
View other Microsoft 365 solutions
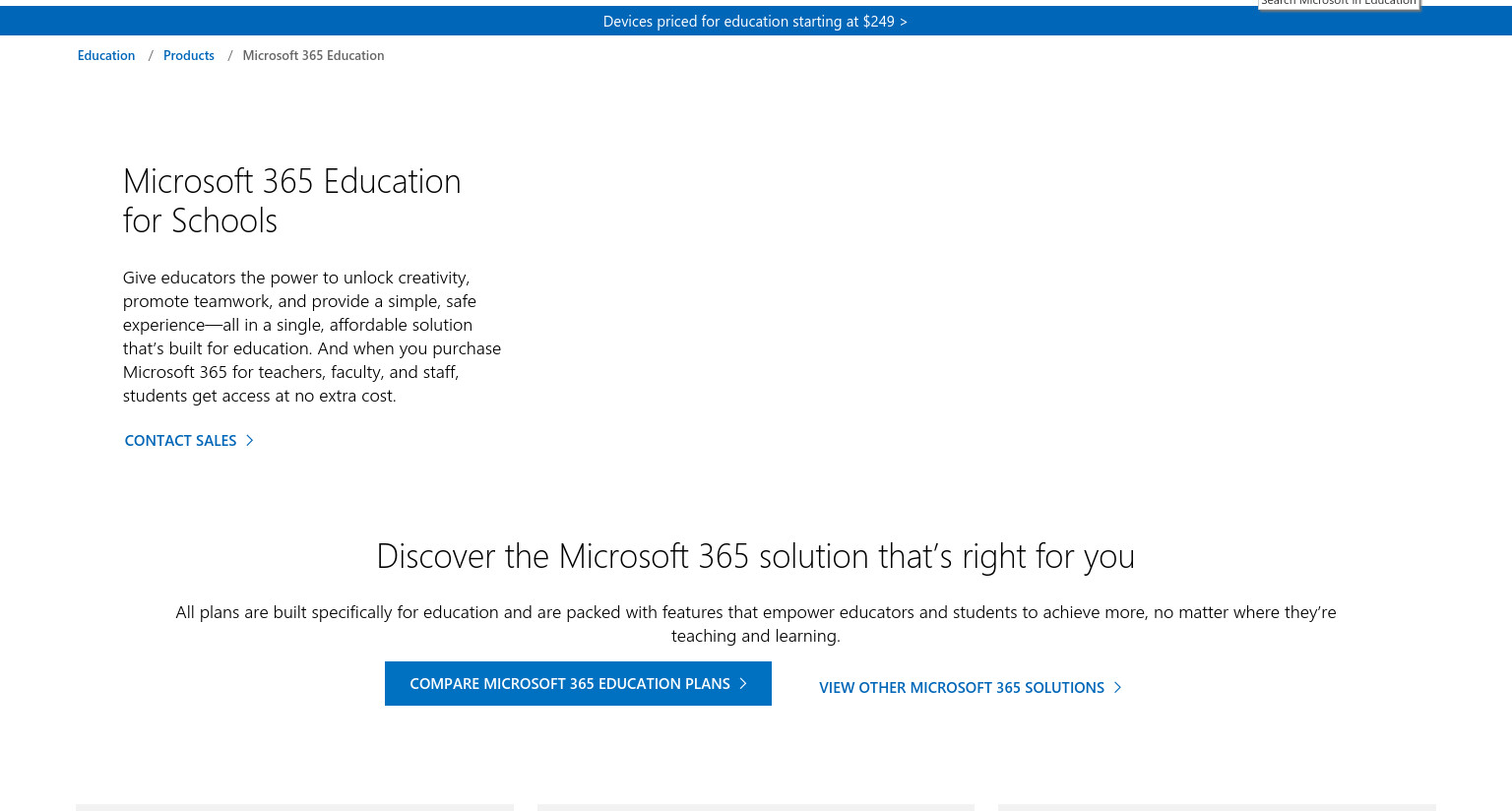coord(971,687)
